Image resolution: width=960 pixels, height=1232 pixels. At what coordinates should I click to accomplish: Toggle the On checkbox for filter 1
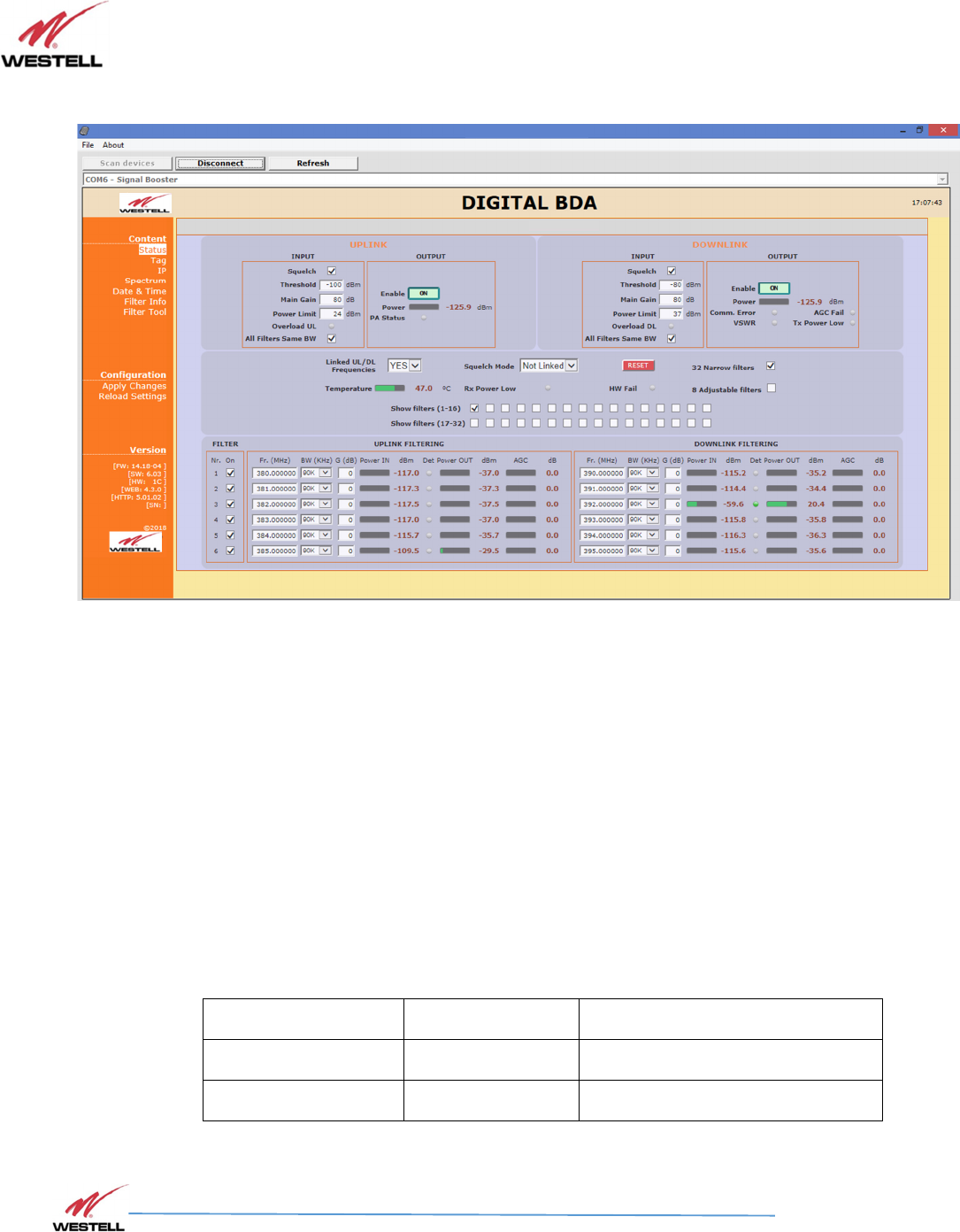[231, 473]
